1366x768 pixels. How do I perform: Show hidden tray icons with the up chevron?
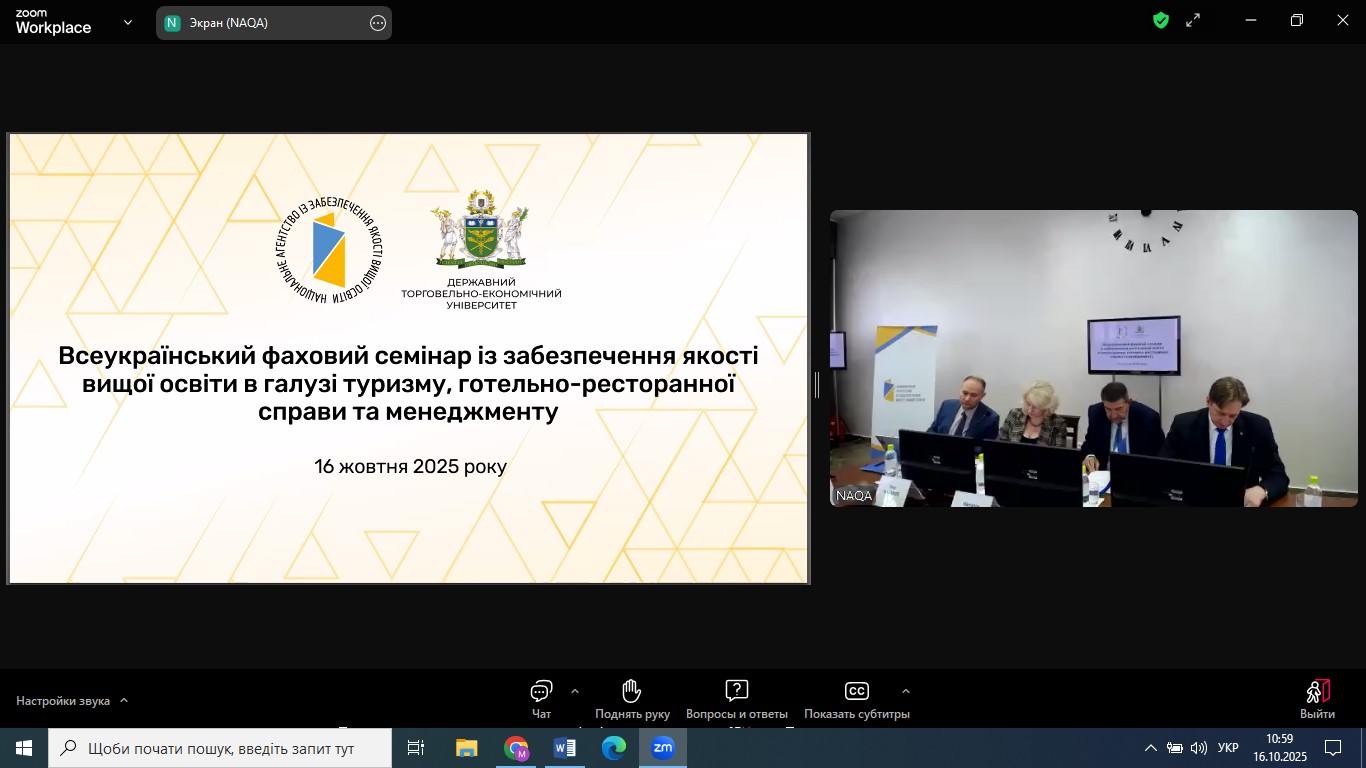pyautogui.click(x=1150, y=748)
